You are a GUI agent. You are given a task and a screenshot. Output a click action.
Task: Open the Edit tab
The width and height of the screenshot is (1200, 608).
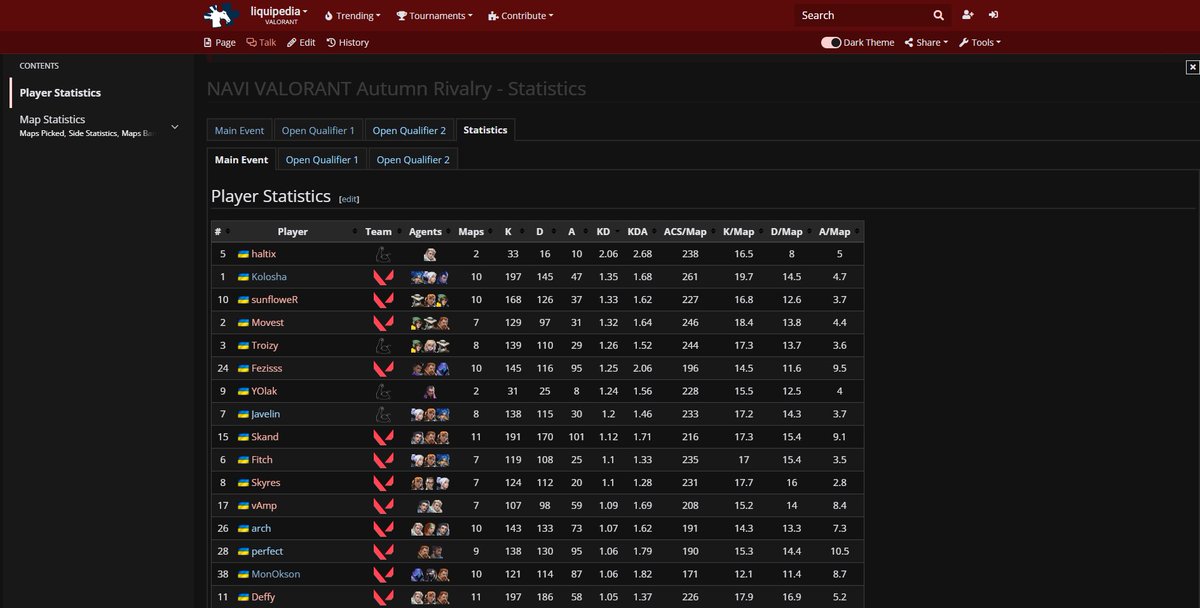[x=301, y=43]
